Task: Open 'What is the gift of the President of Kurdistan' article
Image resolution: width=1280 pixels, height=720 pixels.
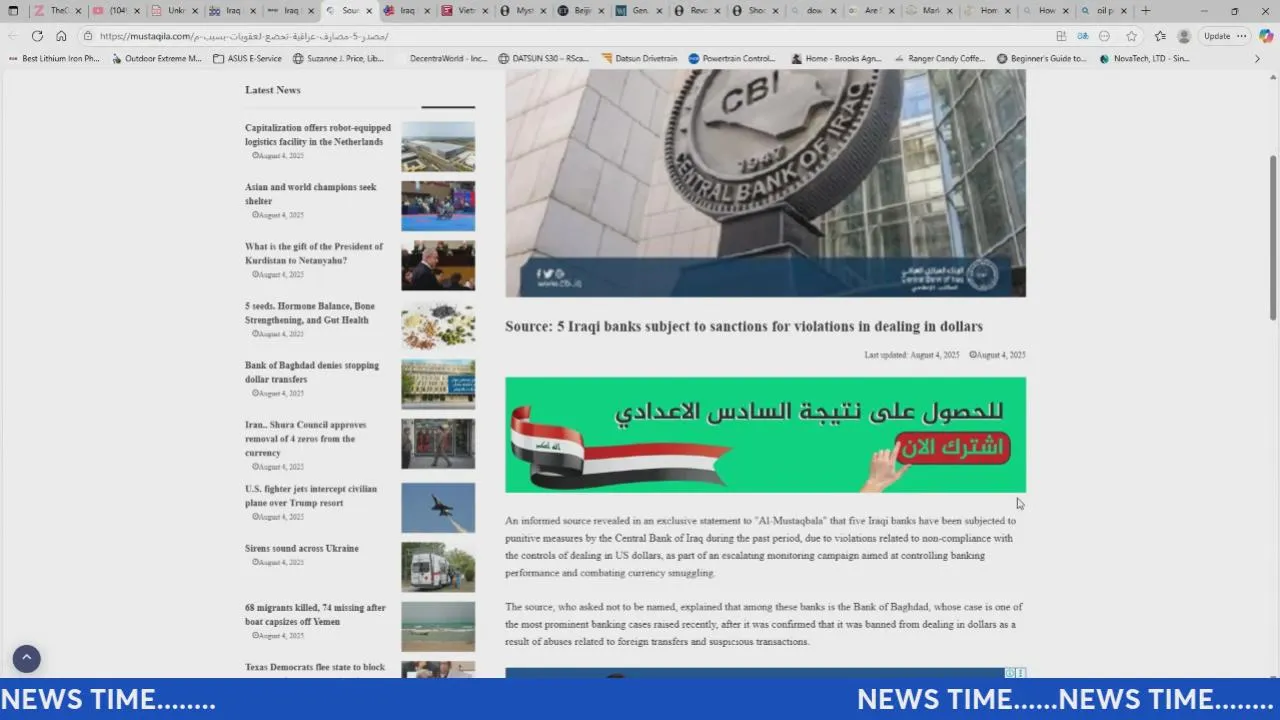Action: pyautogui.click(x=314, y=253)
